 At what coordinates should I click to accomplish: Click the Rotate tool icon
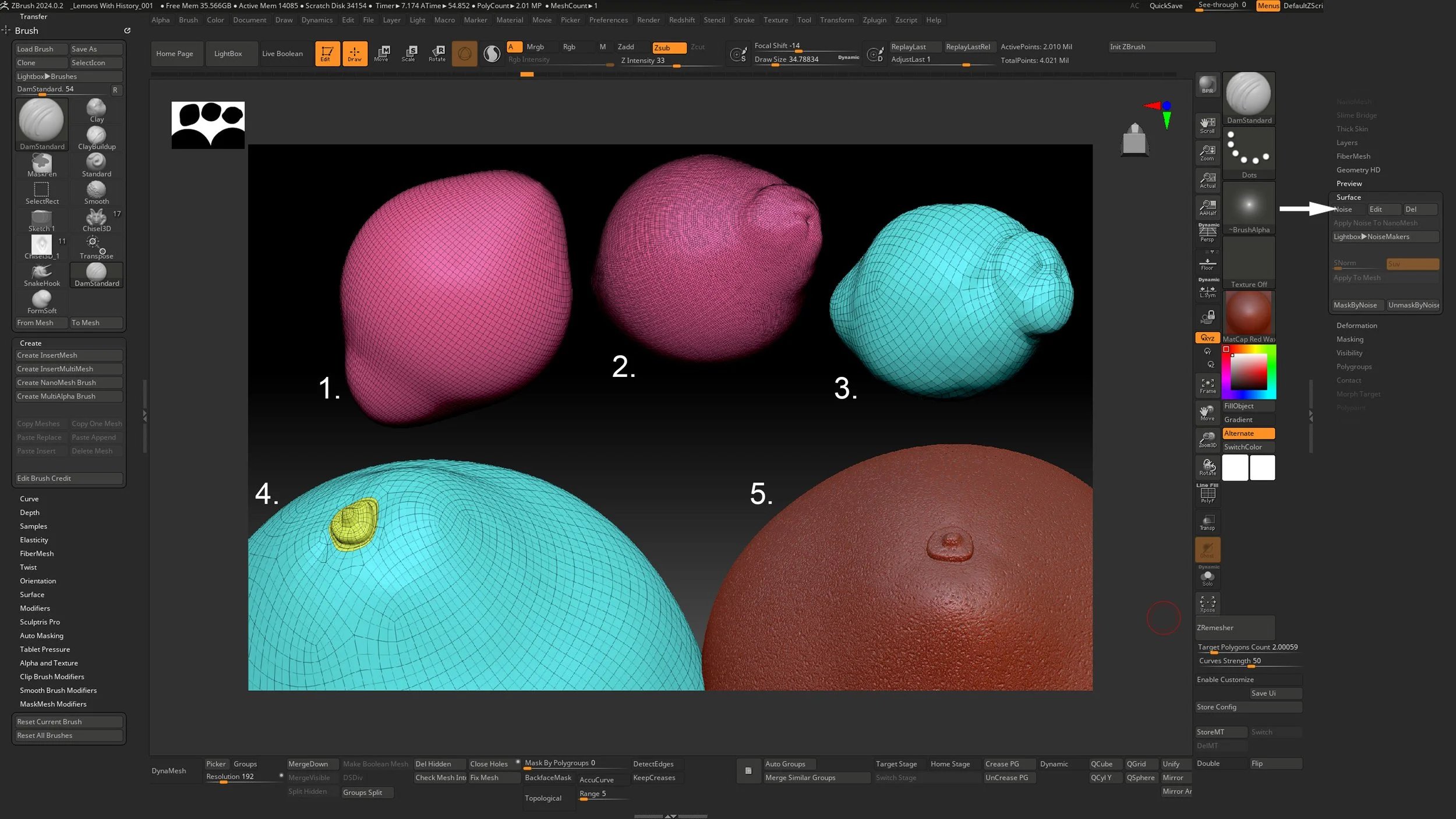point(437,53)
